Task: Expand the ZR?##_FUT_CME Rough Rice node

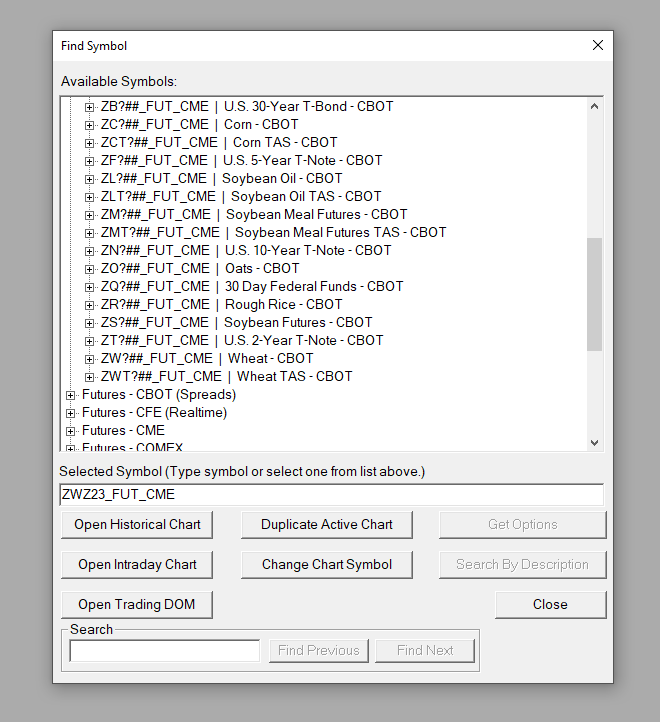Action: pos(89,305)
